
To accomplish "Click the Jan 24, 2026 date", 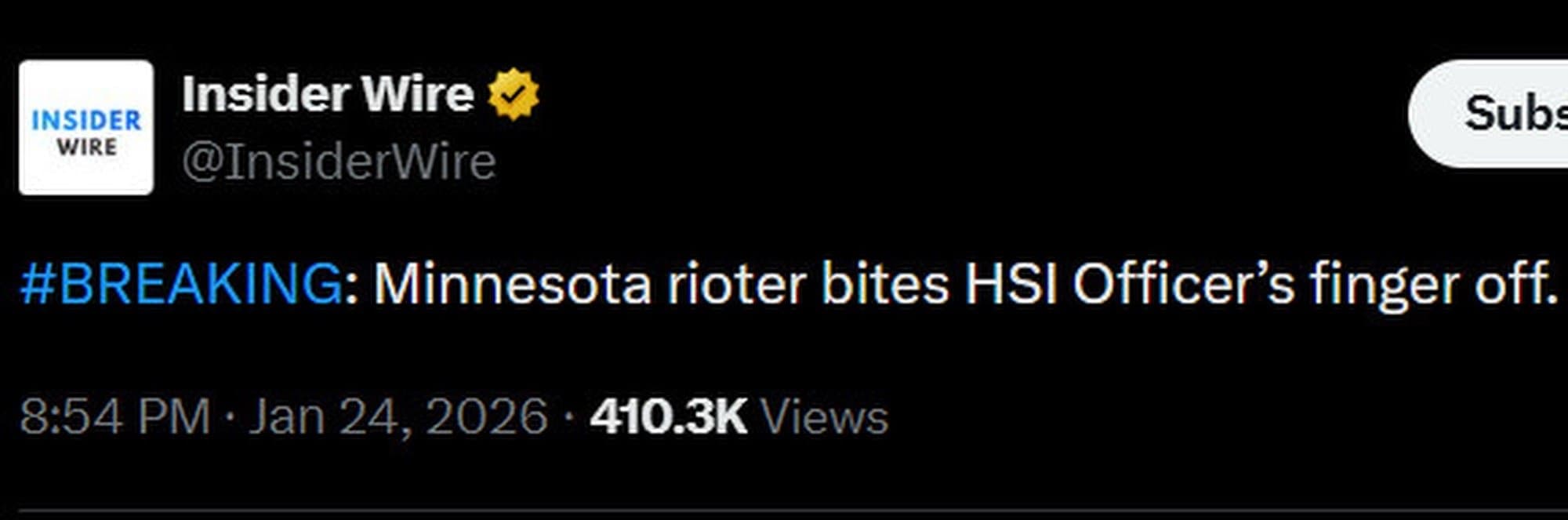I will [x=398, y=416].
